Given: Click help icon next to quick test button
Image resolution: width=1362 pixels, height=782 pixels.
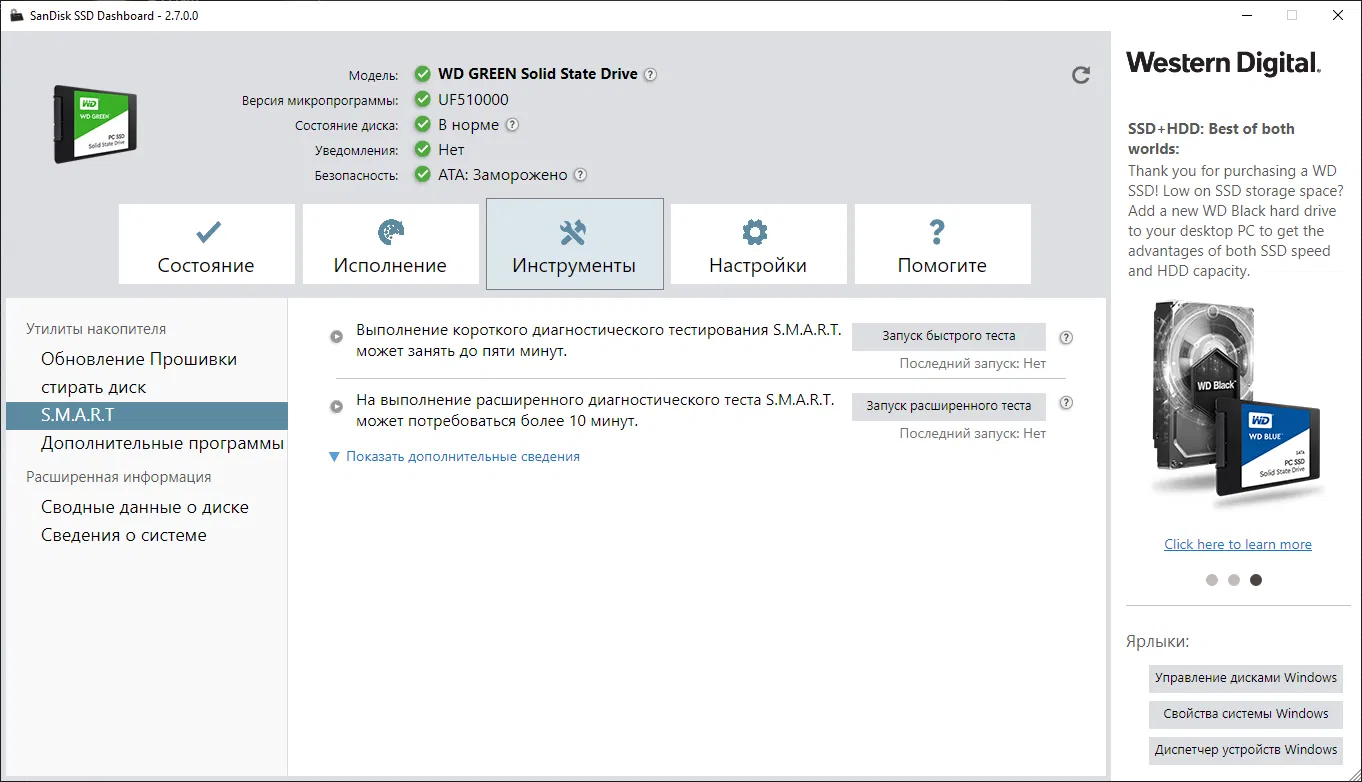Looking at the screenshot, I should click(x=1066, y=337).
